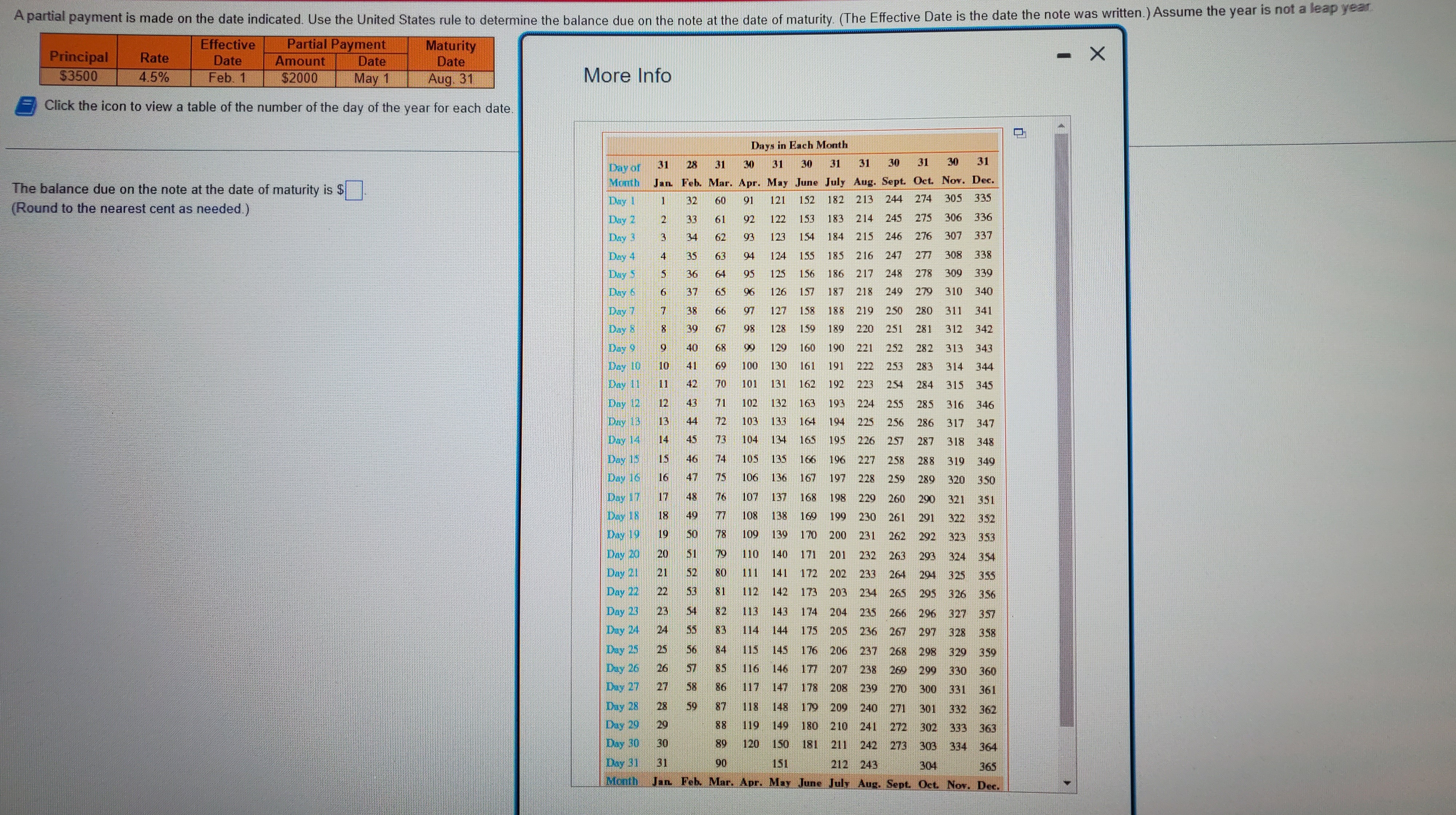Viewport: 1456px width, 815px height.
Task: Select the May 1 partial payment date cell
Action: [371, 79]
